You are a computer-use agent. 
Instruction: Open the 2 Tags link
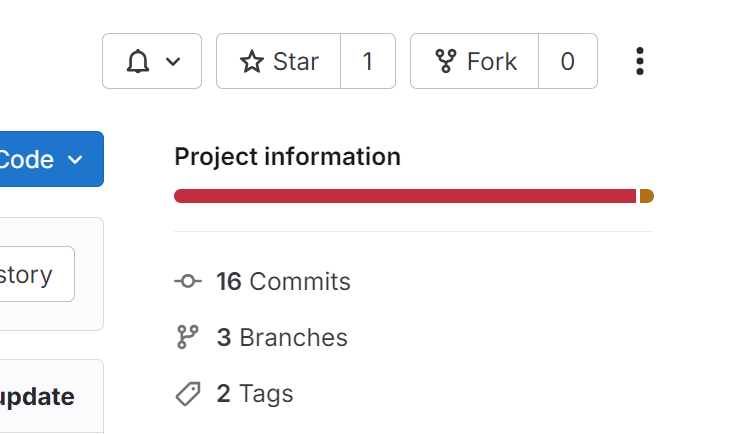click(x=255, y=394)
